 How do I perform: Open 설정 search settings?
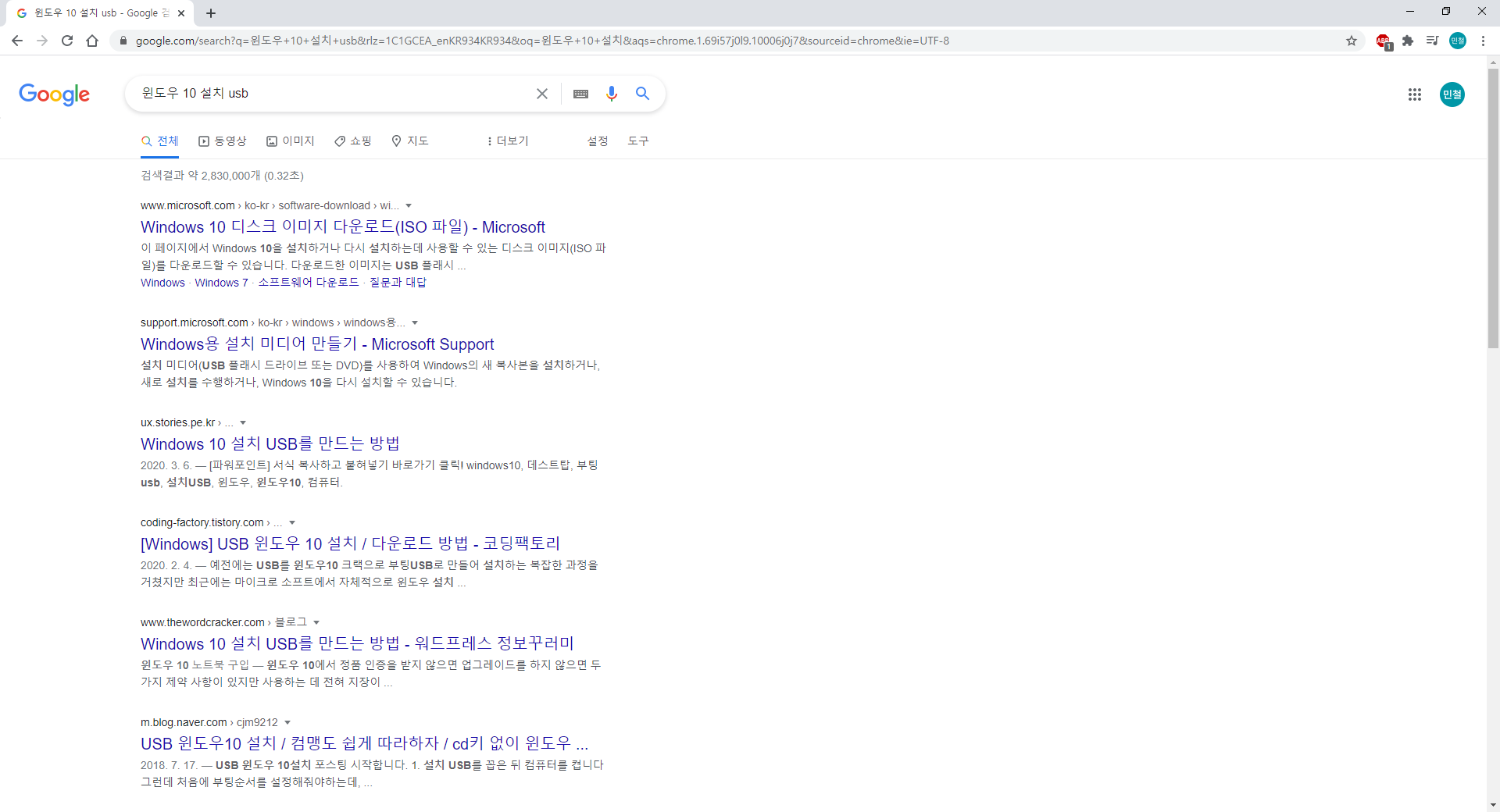[x=598, y=141]
